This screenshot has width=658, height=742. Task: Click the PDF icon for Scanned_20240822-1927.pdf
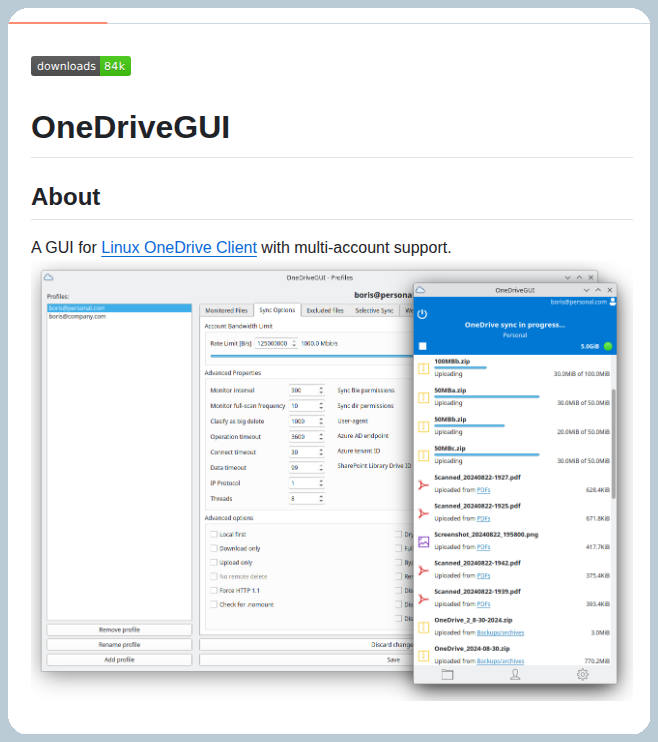pos(424,485)
